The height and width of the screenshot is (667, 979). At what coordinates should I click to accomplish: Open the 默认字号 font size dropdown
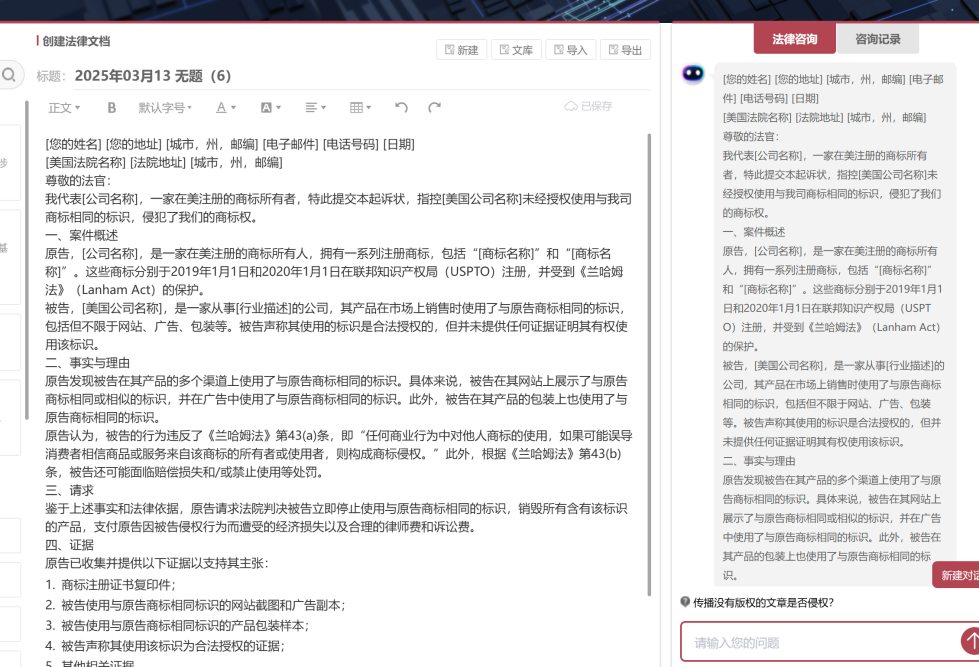coord(162,108)
